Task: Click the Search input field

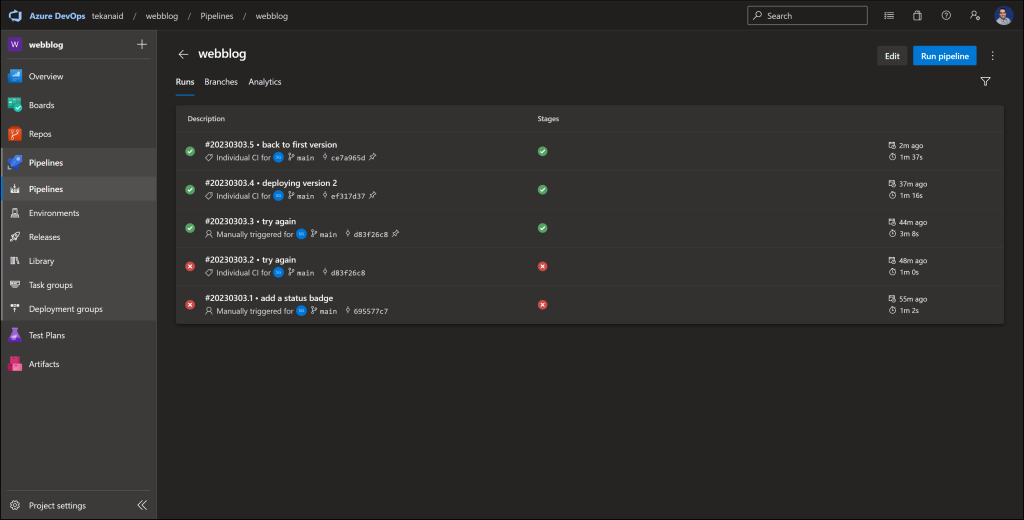Action: click(x=807, y=16)
